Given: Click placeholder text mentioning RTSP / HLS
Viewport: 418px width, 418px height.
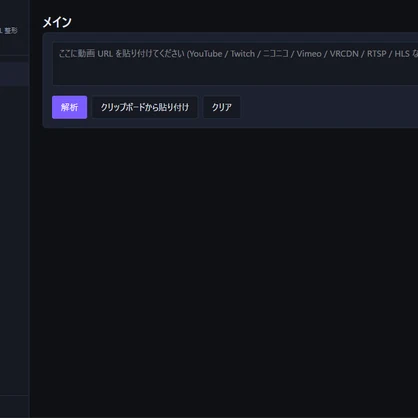Looking at the screenshot, I should pos(388,54).
